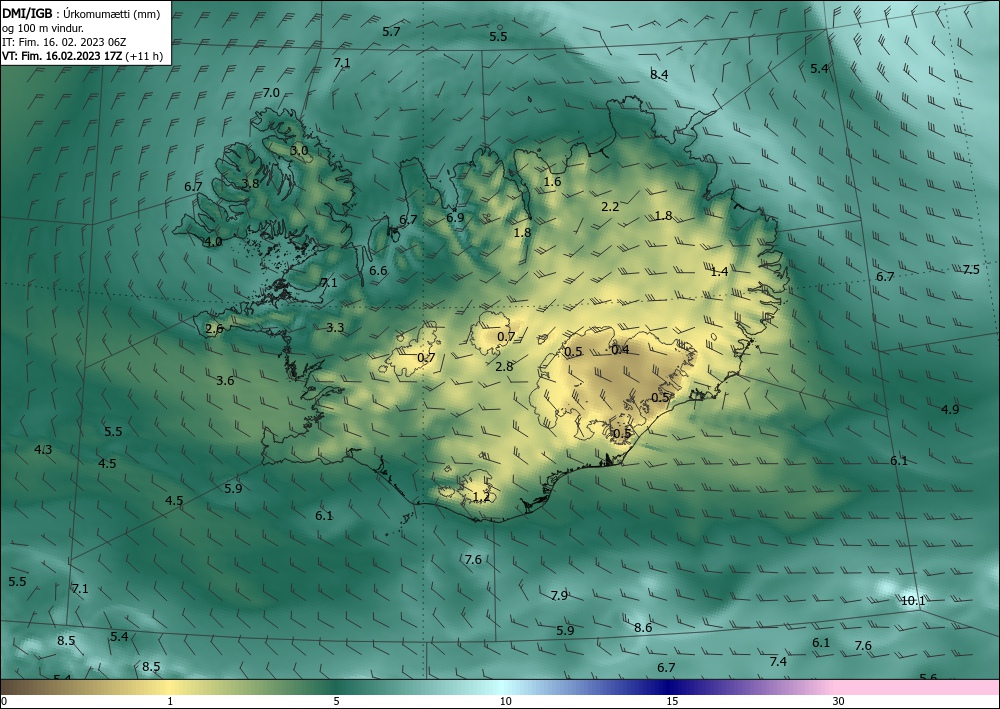Click the '5' label on the color scale
Image resolution: width=1000 pixels, height=709 pixels.
pos(336,702)
